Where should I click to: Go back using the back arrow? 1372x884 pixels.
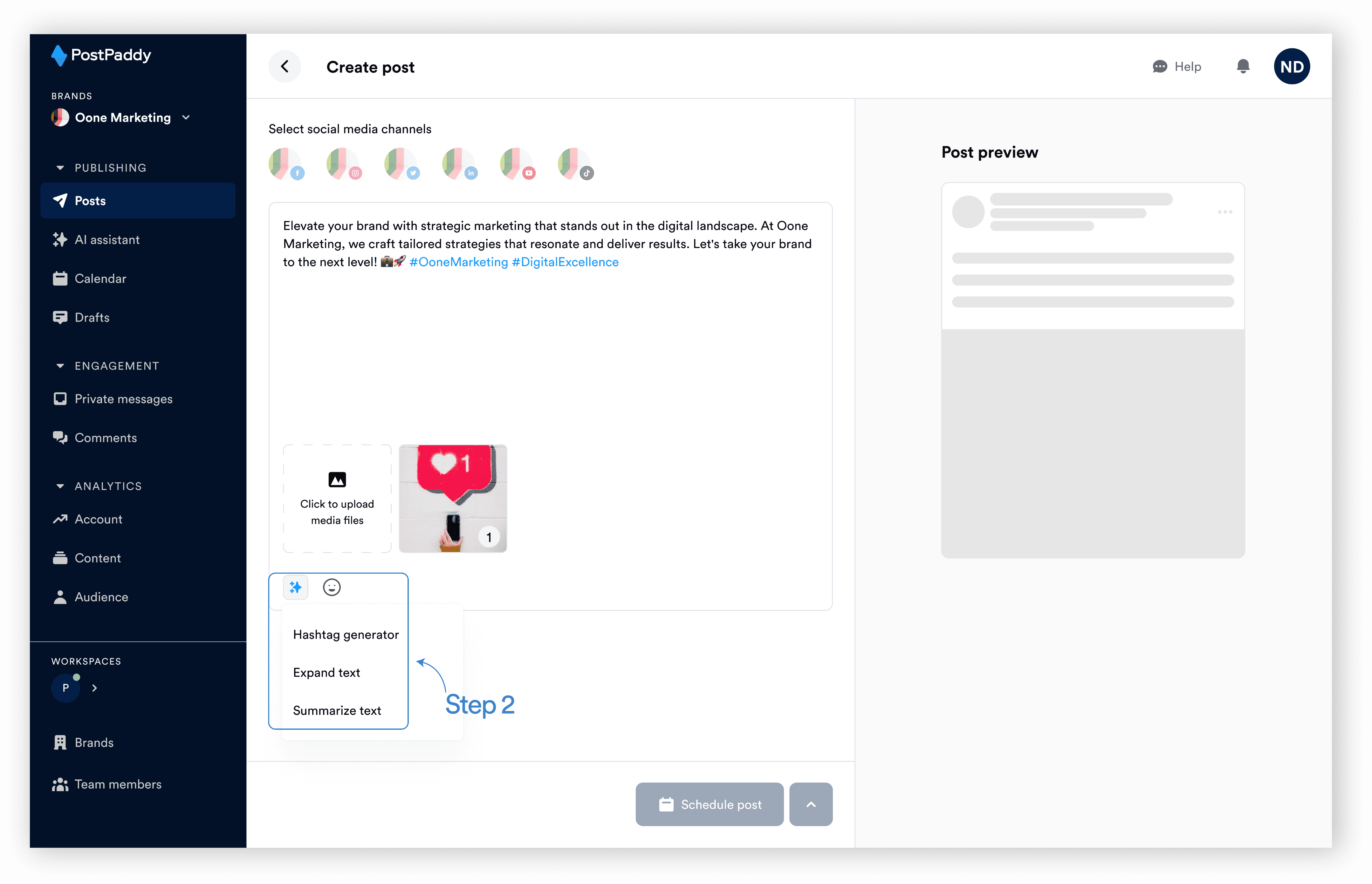click(285, 66)
